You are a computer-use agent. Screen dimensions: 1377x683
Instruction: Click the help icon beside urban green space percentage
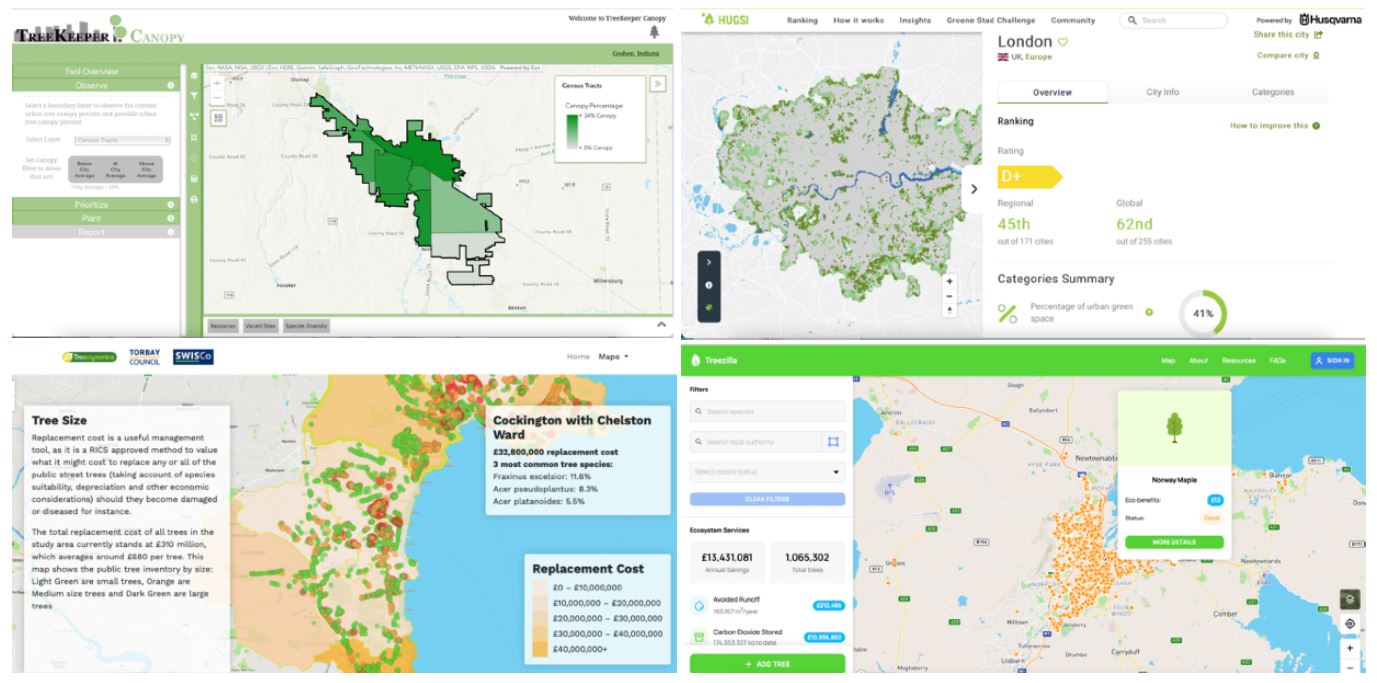click(1149, 312)
